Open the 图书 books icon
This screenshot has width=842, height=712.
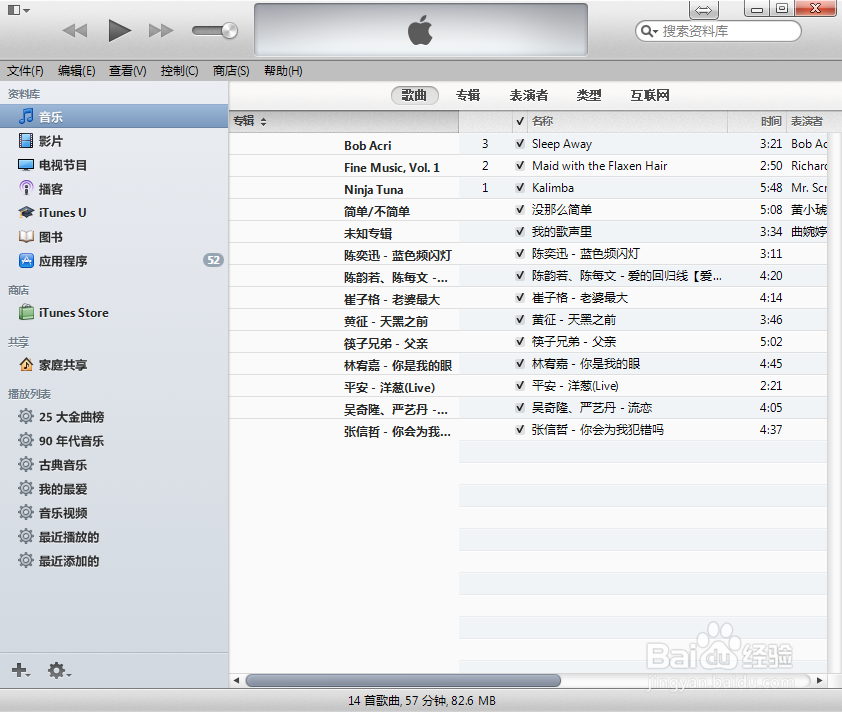(26, 236)
